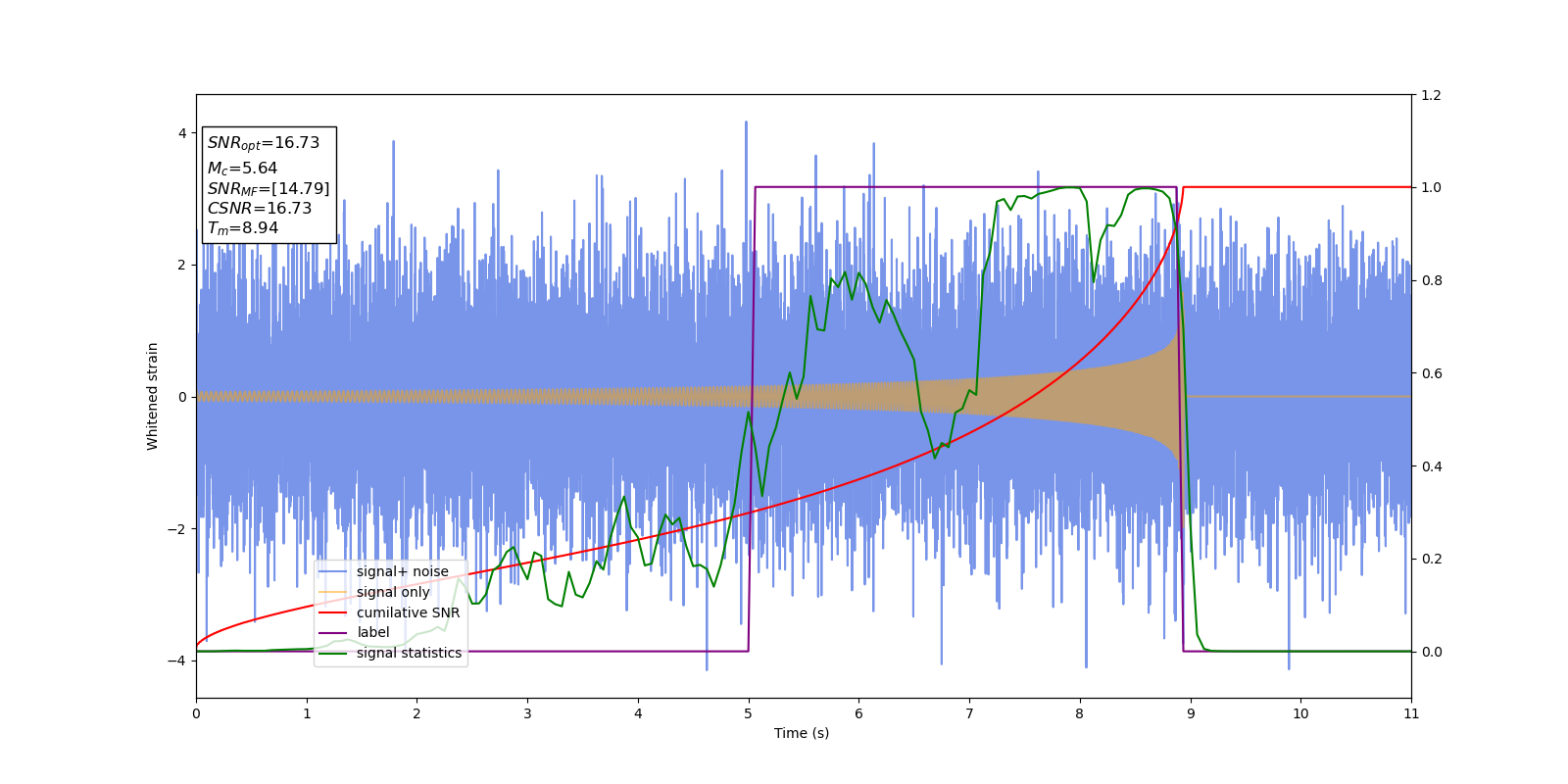1568x784 pixels.
Task: Click x-axis tick label 9
Action: pos(1191,713)
